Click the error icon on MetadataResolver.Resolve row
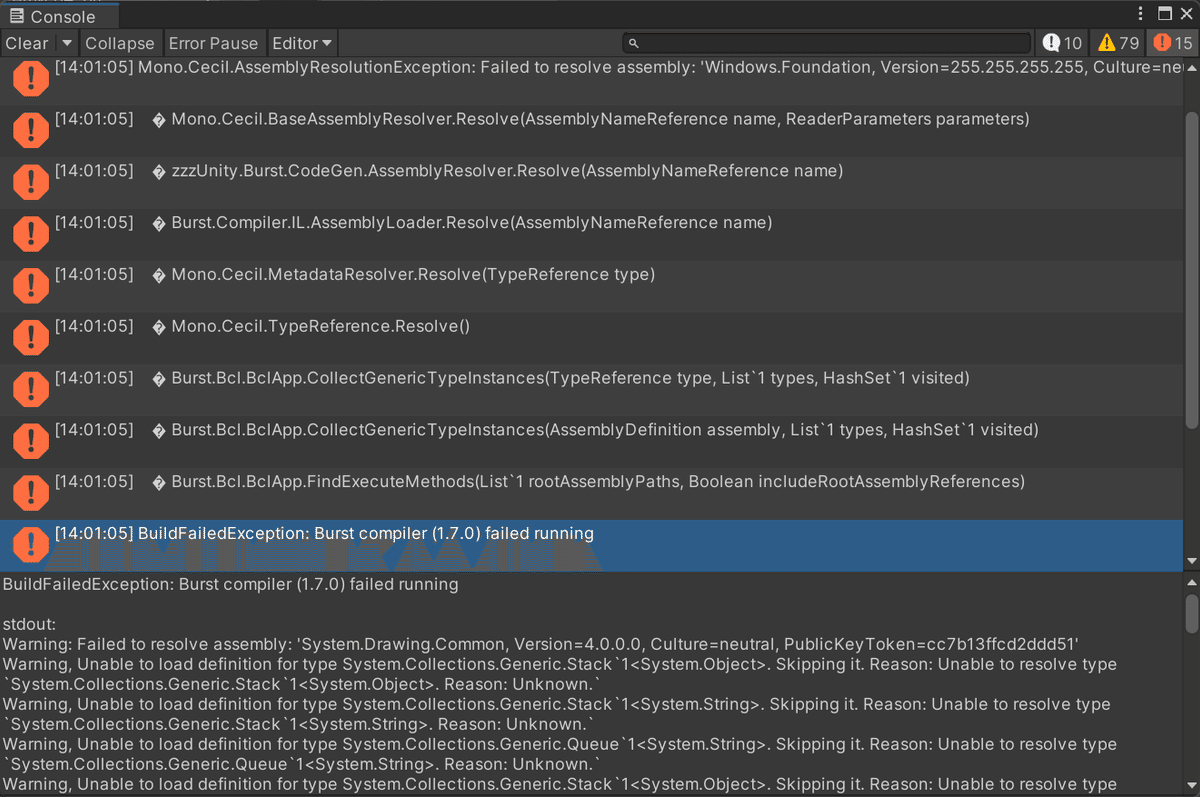This screenshot has height=797, width=1200. [31, 284]
